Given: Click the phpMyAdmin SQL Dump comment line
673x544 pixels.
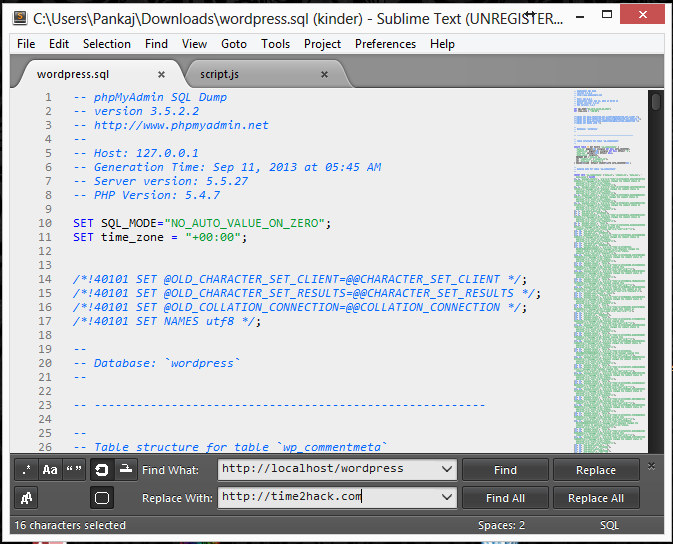Looking at the screenshot, I should [150, 97].
